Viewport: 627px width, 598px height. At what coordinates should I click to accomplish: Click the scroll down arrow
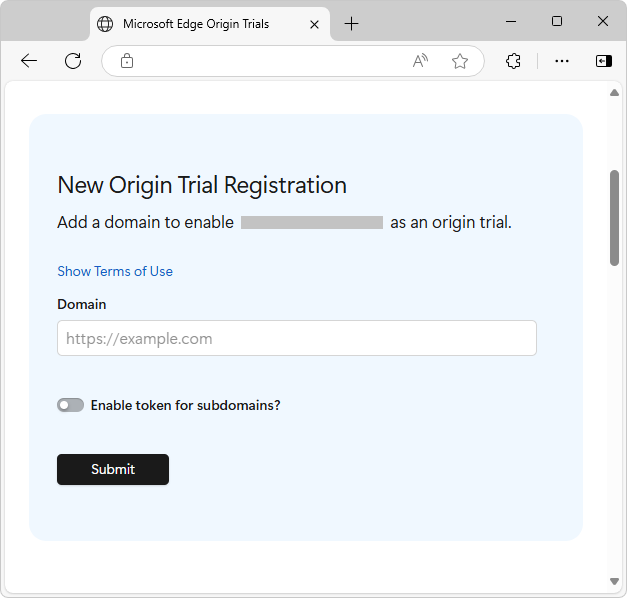point(614,581)
